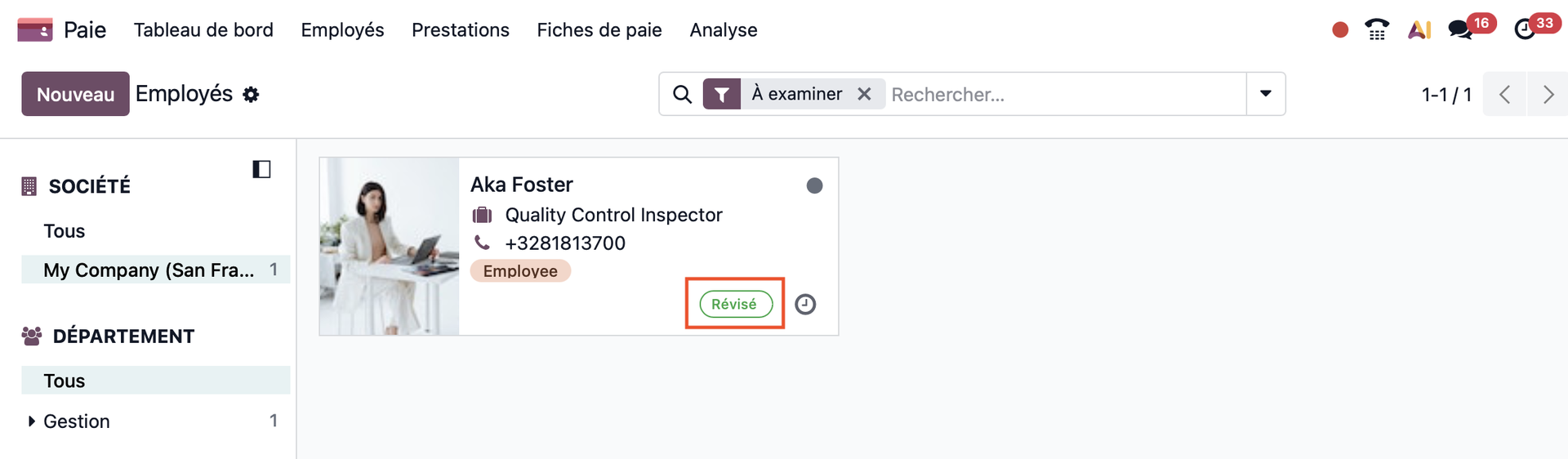Screen dimensions: 1568x459
Task: Click Aka Foster's grey presence dot
Action: 814,186
